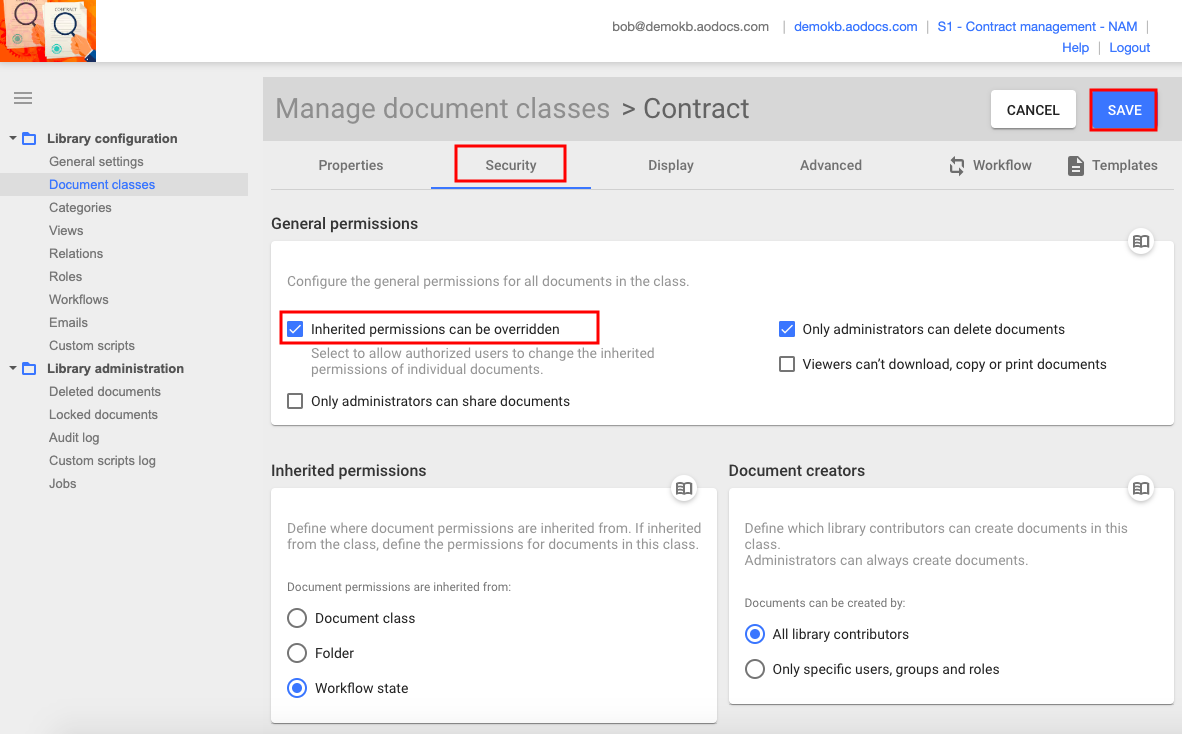Image resolution: width=1182 pixels, height=734 pixels.
Task: Click the Templates document icon
Action: (1076, 166)
